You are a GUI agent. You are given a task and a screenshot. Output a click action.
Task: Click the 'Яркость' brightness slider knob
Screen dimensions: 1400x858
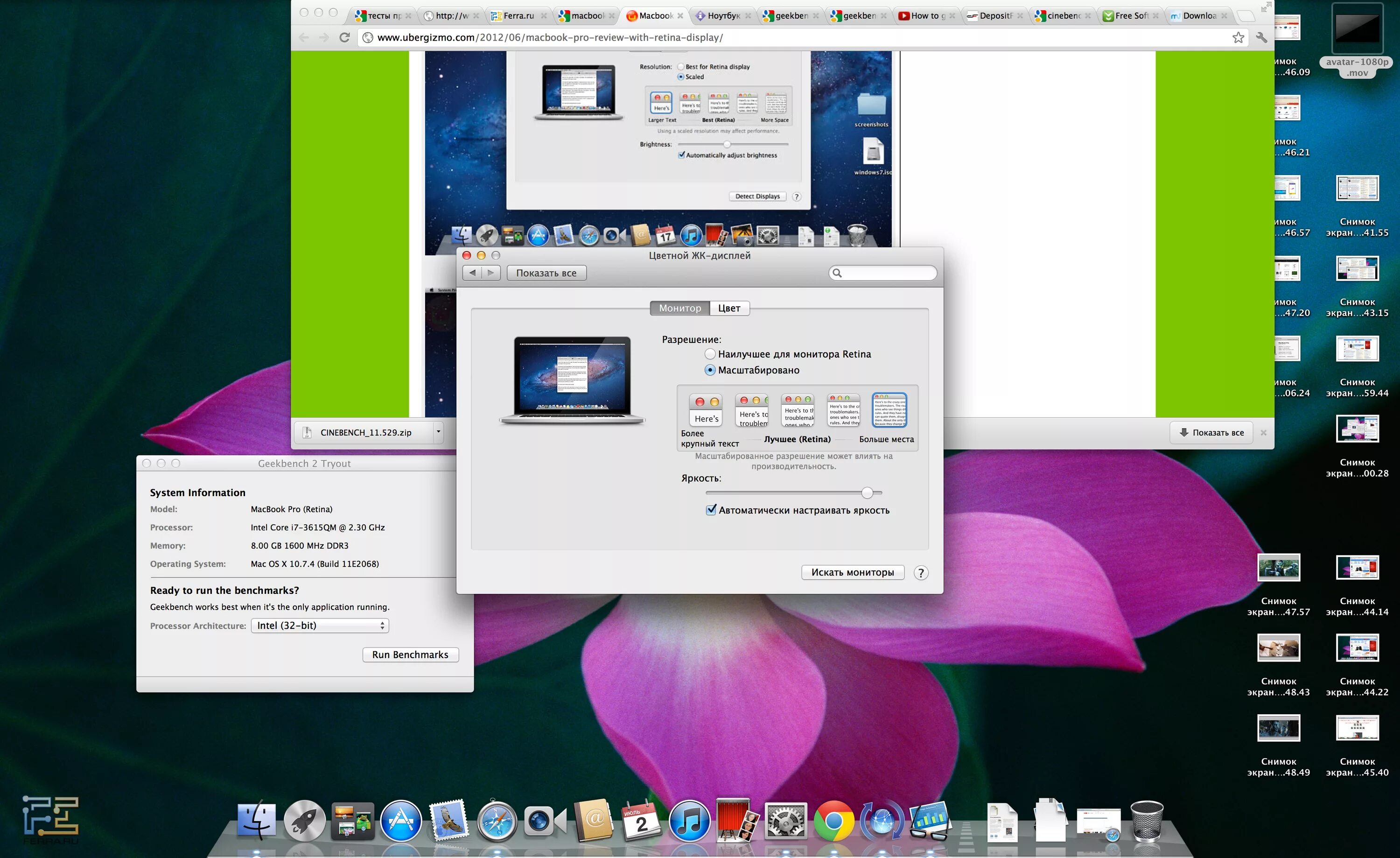867,492
